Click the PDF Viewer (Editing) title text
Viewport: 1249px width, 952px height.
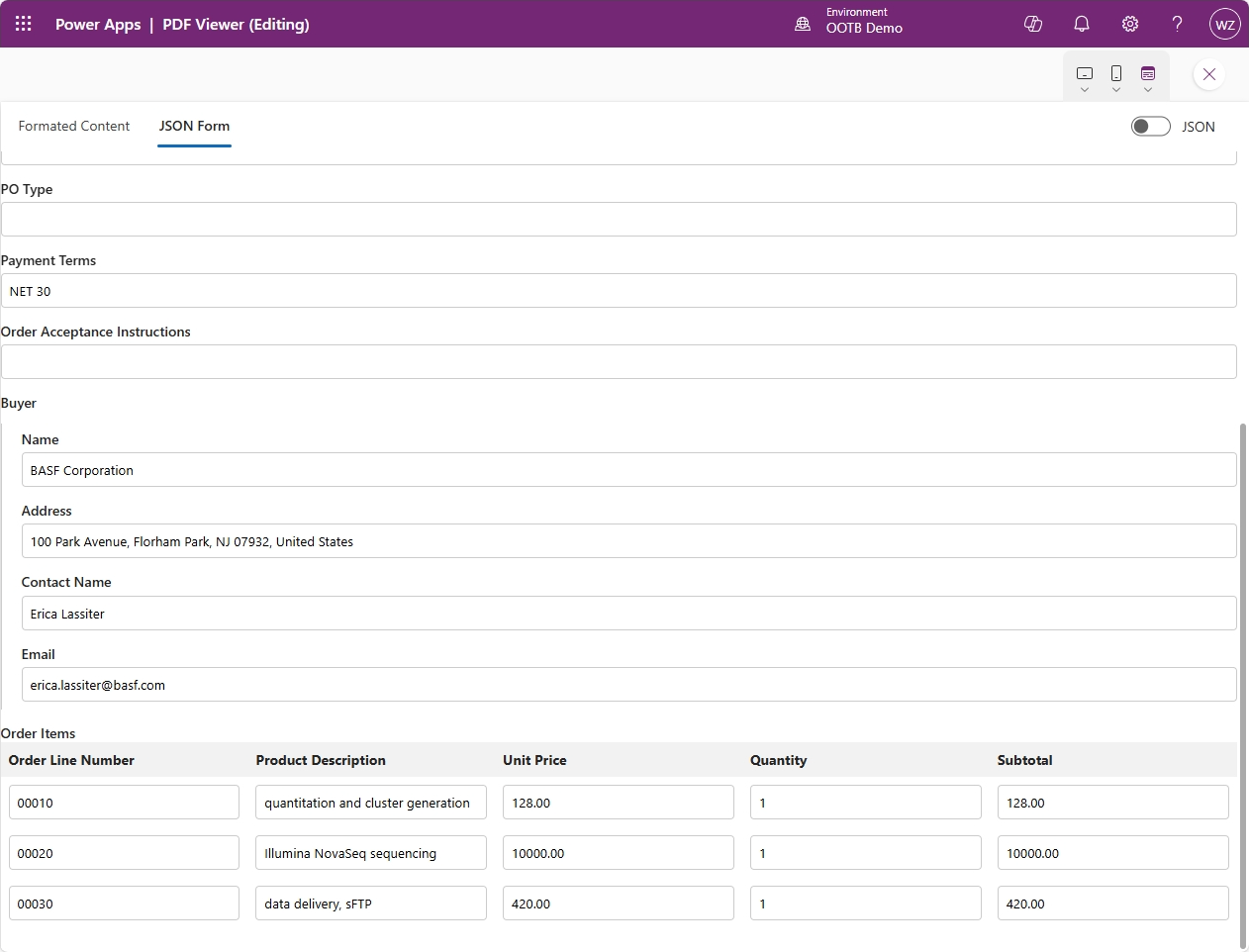click(236, 24)
